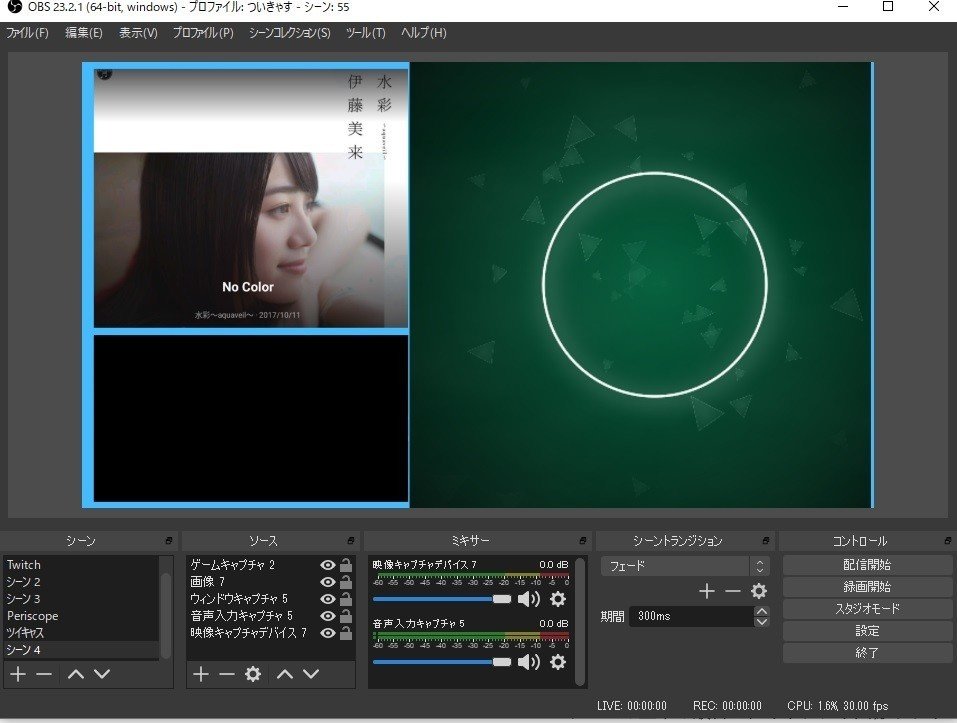Adjust 音声入力キャプチャ 5 volume slider
Image resolution: width=957 pixels, height=723 pixels.
coord(442,662)
